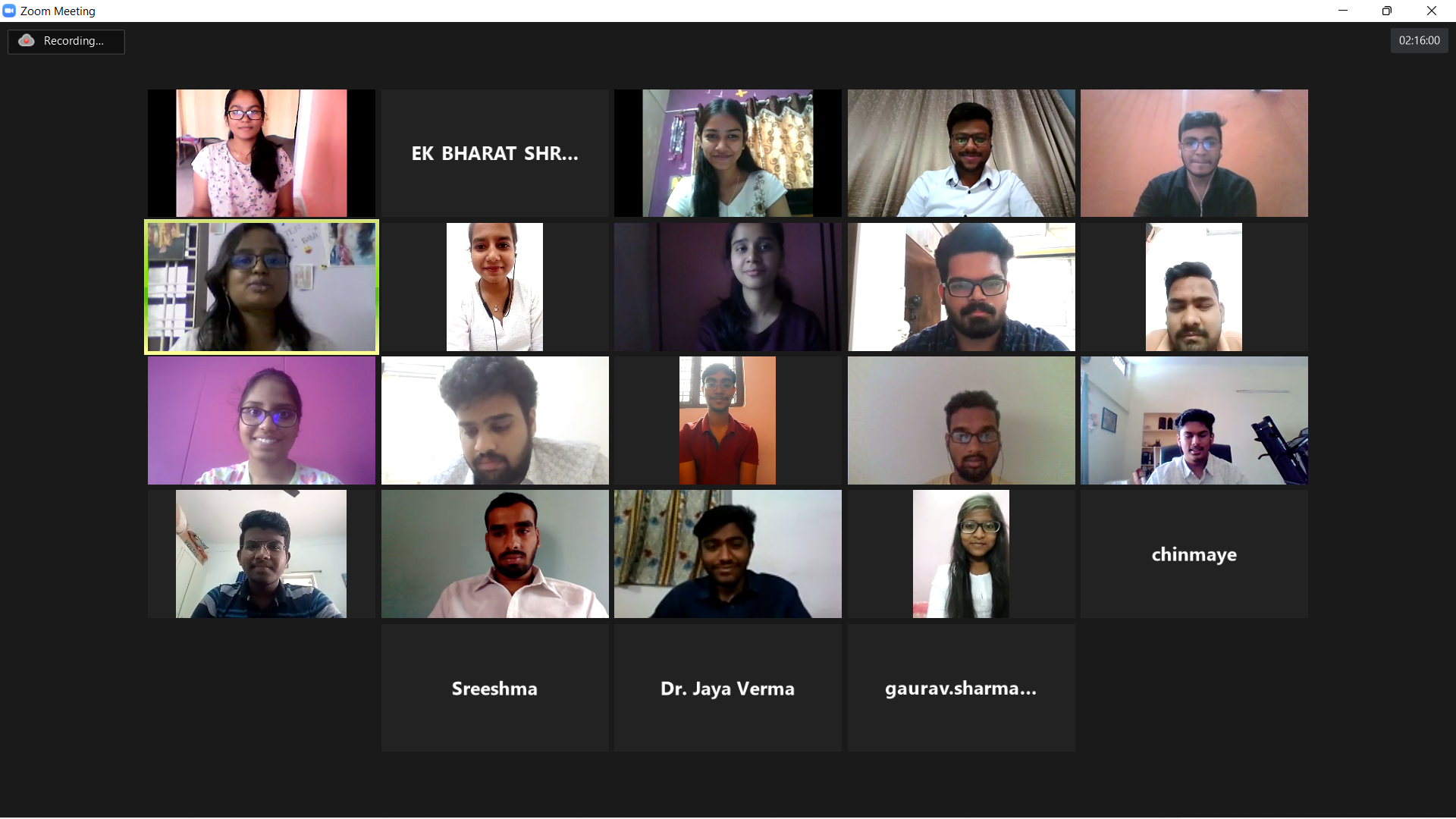Image resolution: width=1456 pixels, height=819 pixels.
Task: Click the Recording... status button
Action: (x=66, y=41)
